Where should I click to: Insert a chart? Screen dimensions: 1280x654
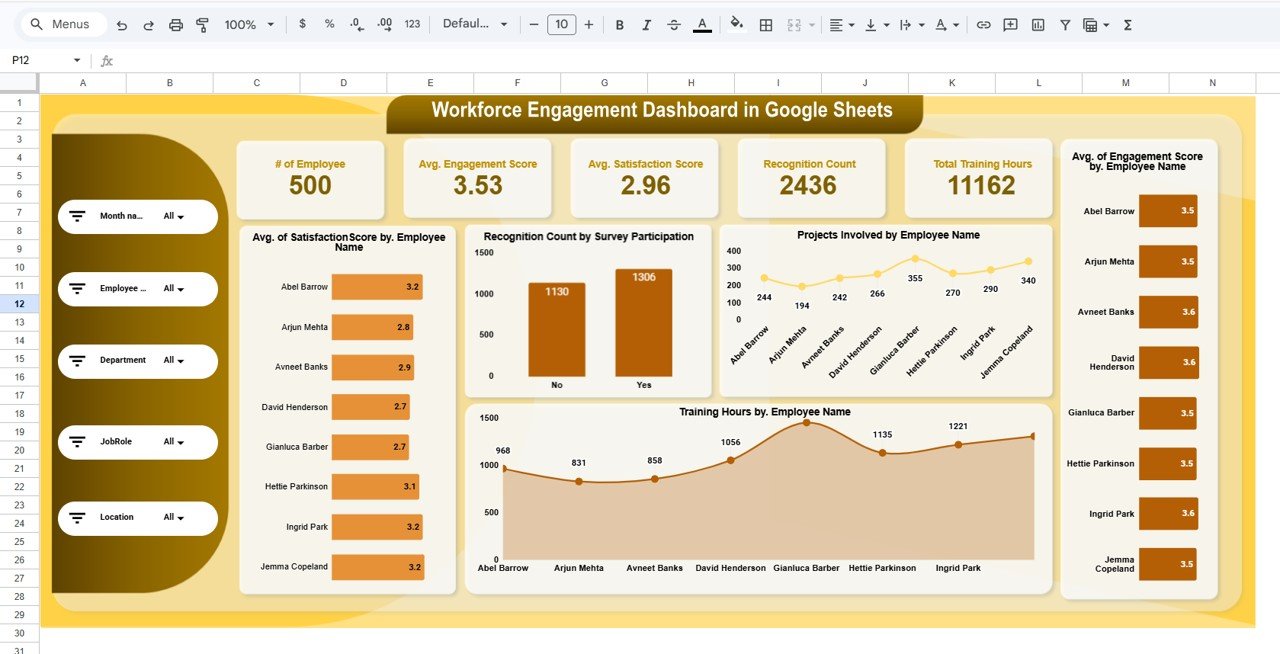coord(1037,24)
